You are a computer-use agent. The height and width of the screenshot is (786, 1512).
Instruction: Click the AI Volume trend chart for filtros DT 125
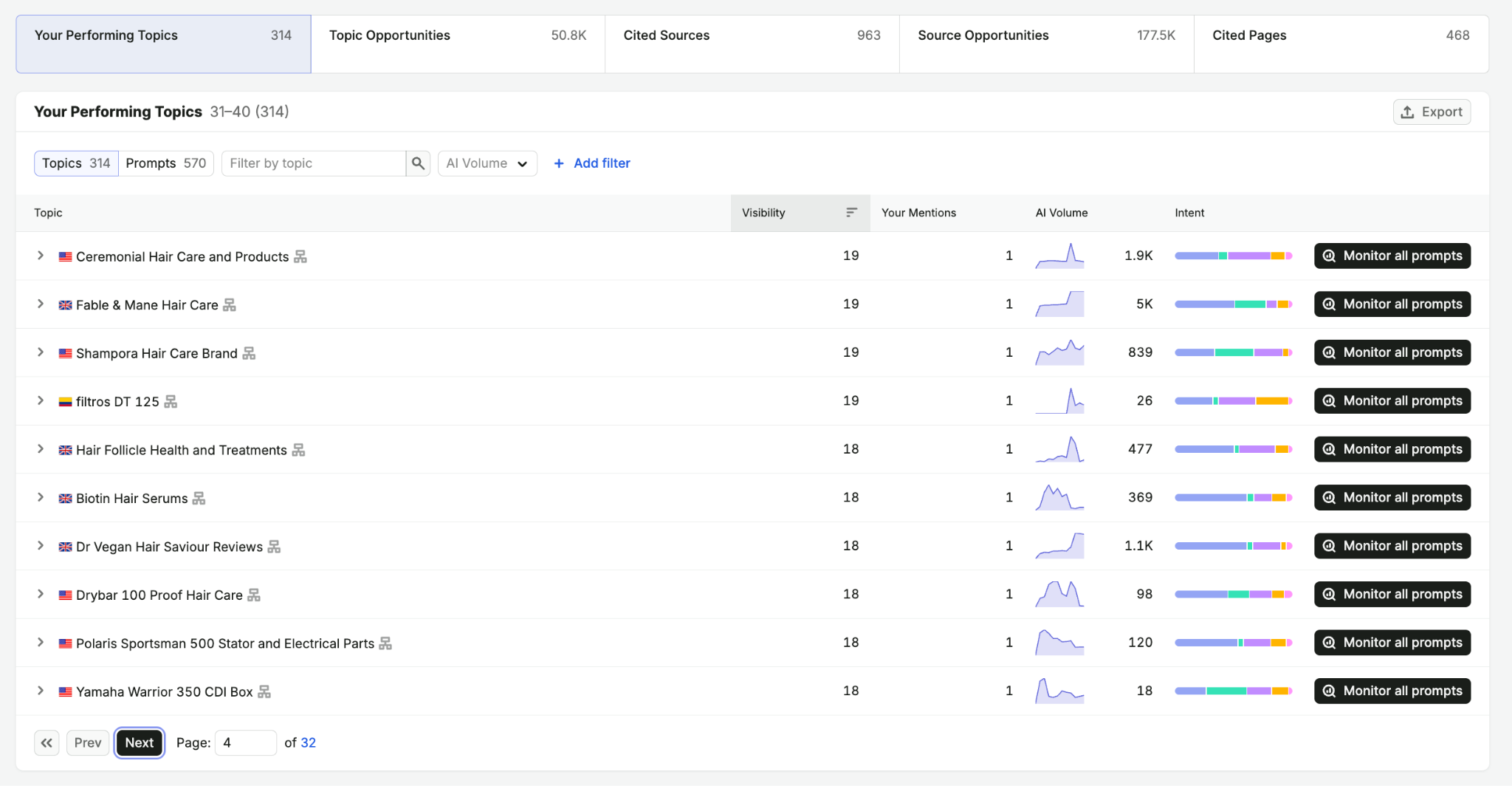pos(1059,401)
